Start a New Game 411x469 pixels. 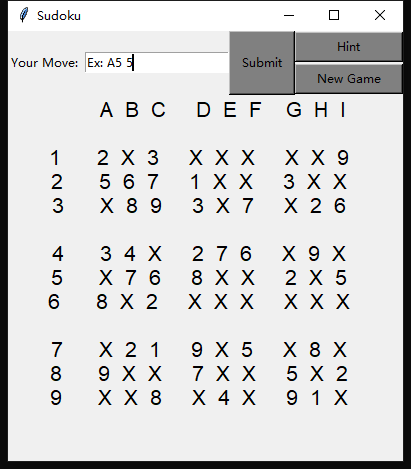[x=348, y=79]
